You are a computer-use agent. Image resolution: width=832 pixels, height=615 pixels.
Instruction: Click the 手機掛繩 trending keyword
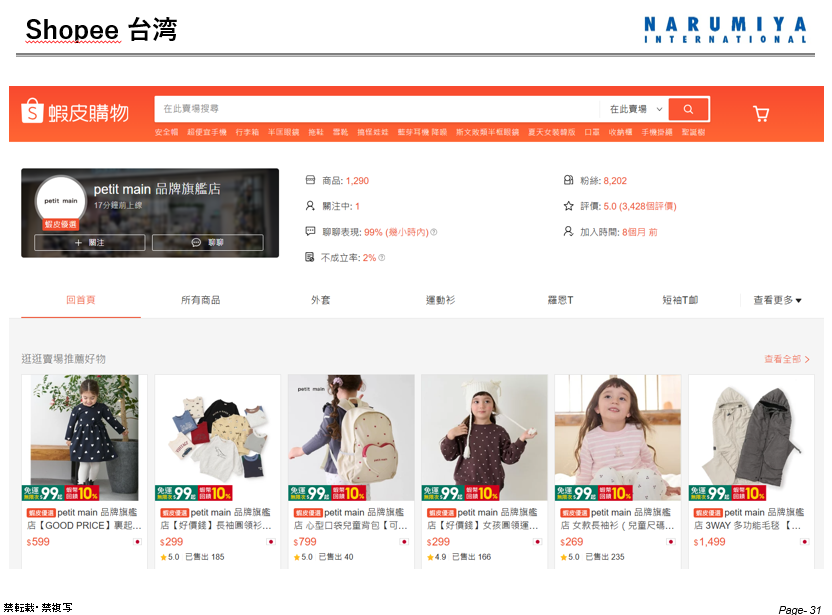[657, 132]
